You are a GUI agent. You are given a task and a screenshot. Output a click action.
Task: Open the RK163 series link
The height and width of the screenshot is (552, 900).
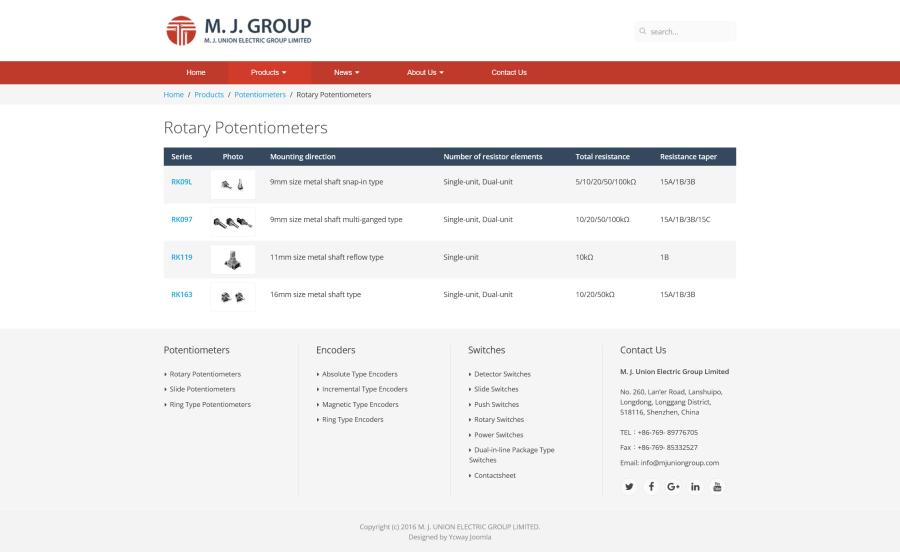pyautogui.click(x=182, y=295)
